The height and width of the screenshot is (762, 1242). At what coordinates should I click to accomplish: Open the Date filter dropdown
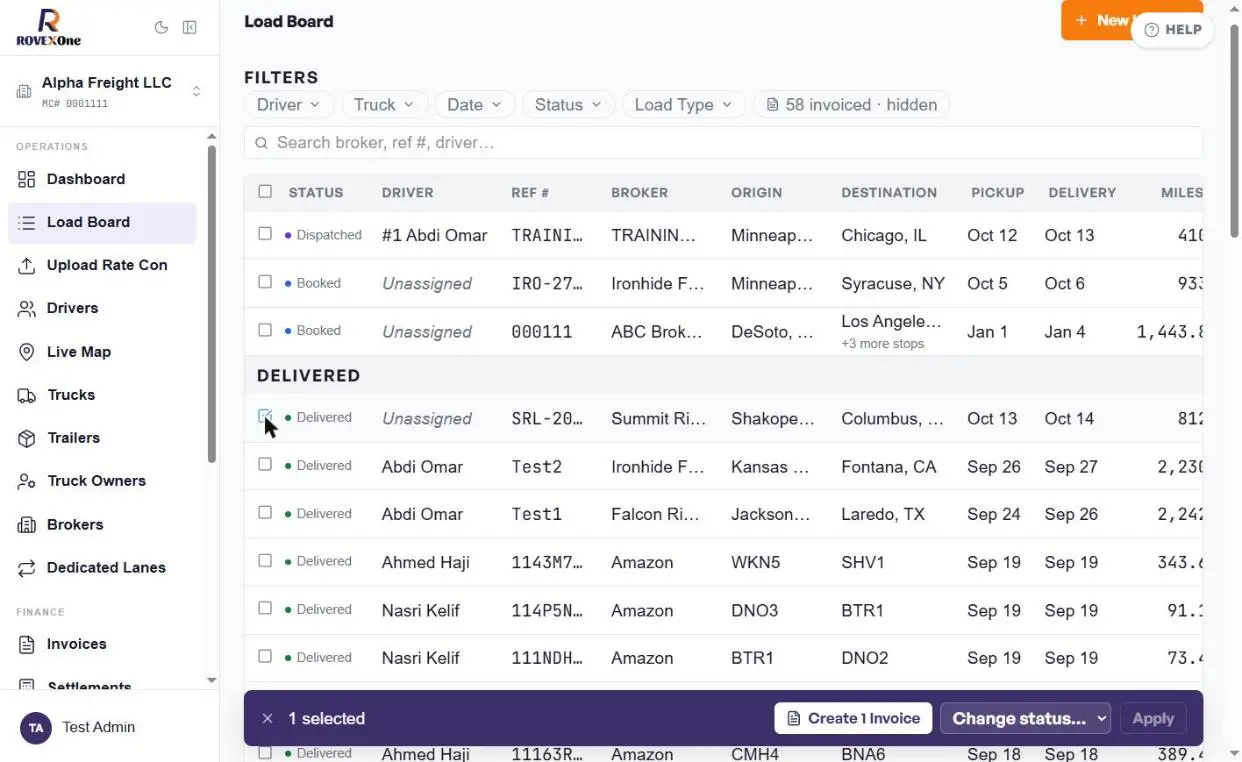point(475,105)
